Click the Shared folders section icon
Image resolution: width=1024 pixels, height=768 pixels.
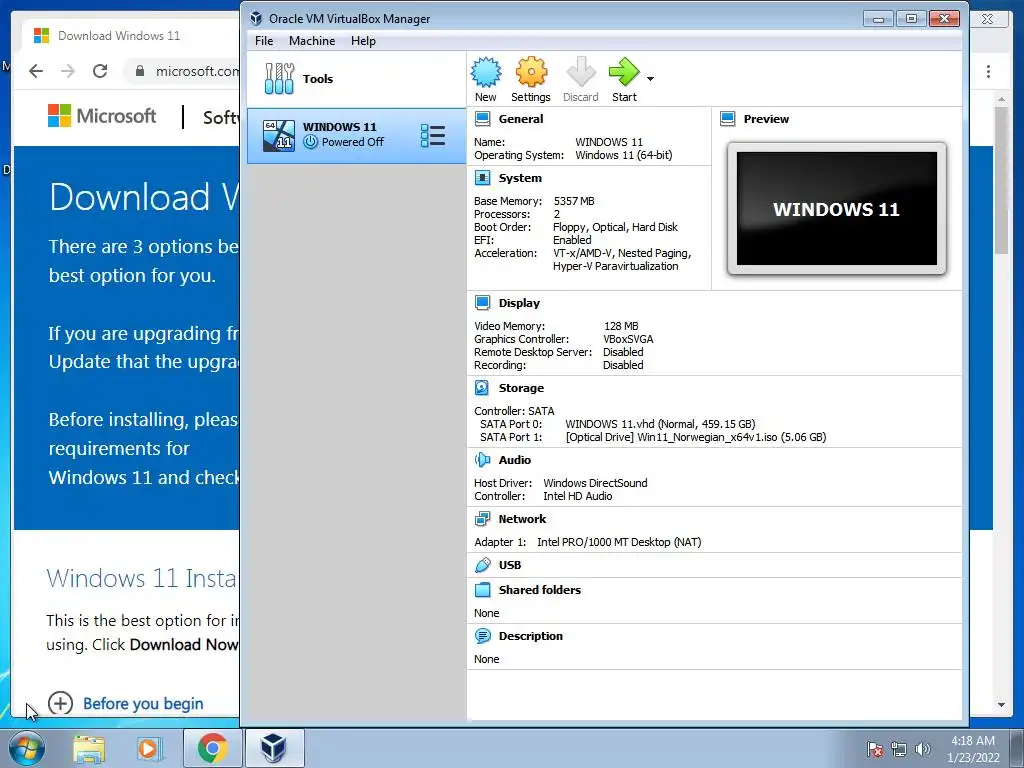(483, 590)
